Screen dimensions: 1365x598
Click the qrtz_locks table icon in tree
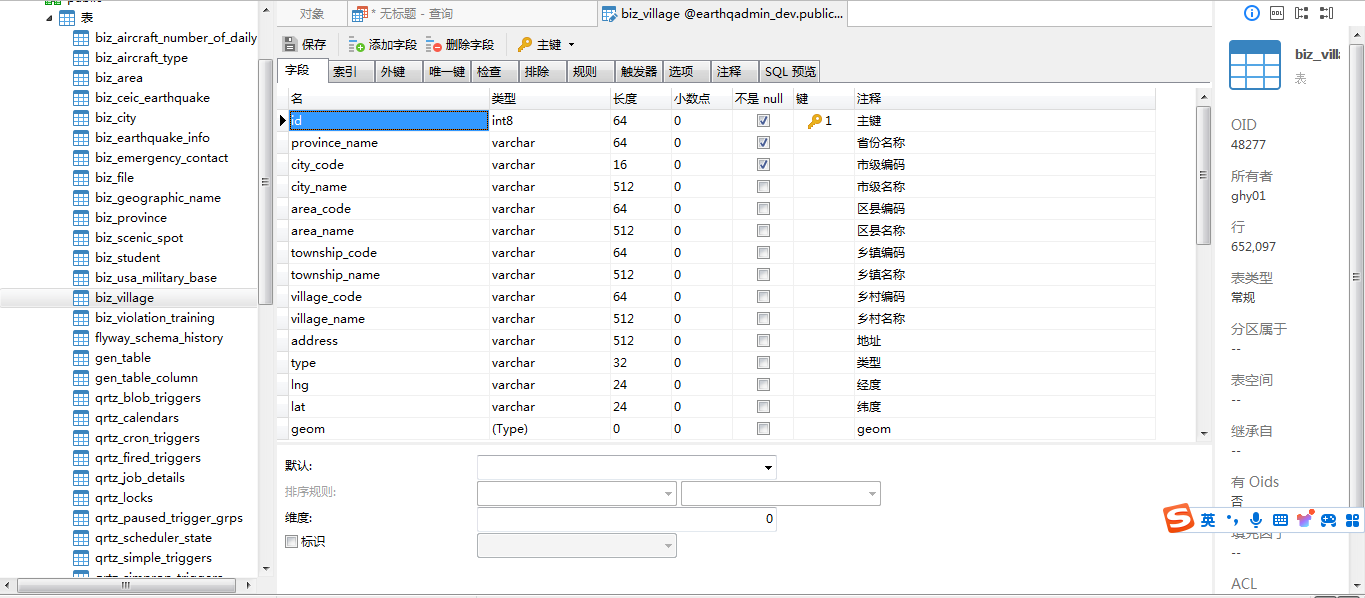(81, 498)
